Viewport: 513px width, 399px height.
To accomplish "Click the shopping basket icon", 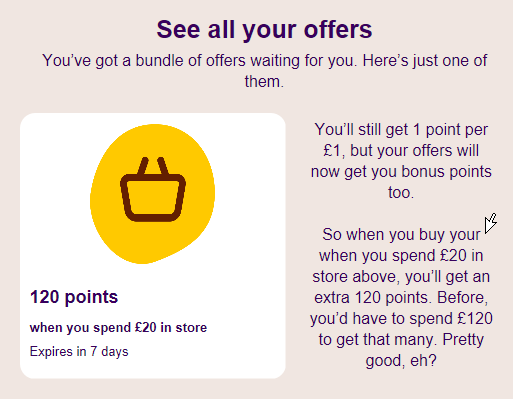I will [x=153, y=189].
